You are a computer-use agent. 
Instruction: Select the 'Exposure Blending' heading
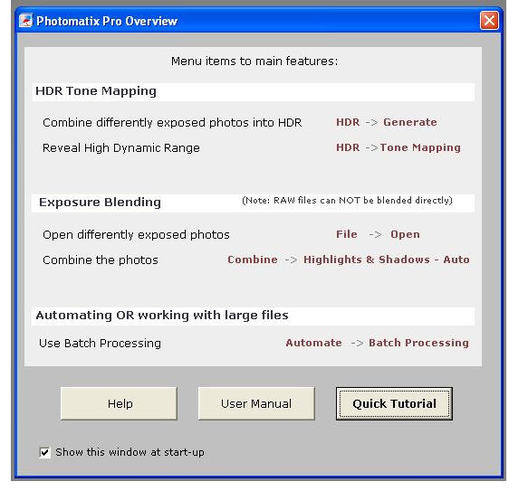[100, 202]
